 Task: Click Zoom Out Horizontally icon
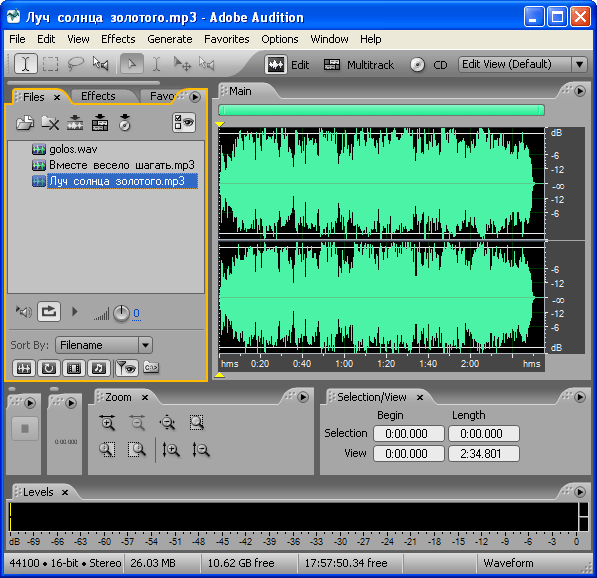(x=137, y=423)
